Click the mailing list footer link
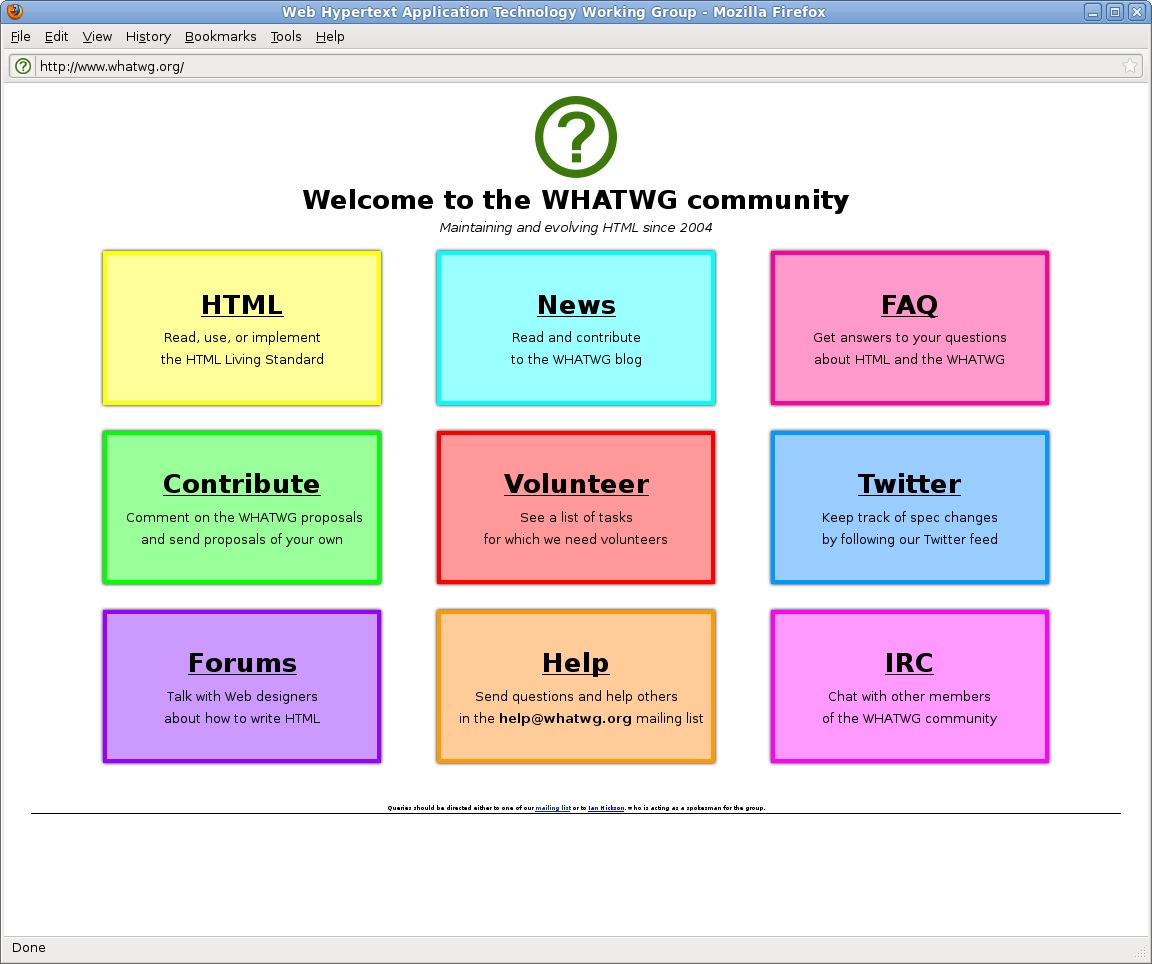The height and width of the screenshot is (964, 1152). 553,808
